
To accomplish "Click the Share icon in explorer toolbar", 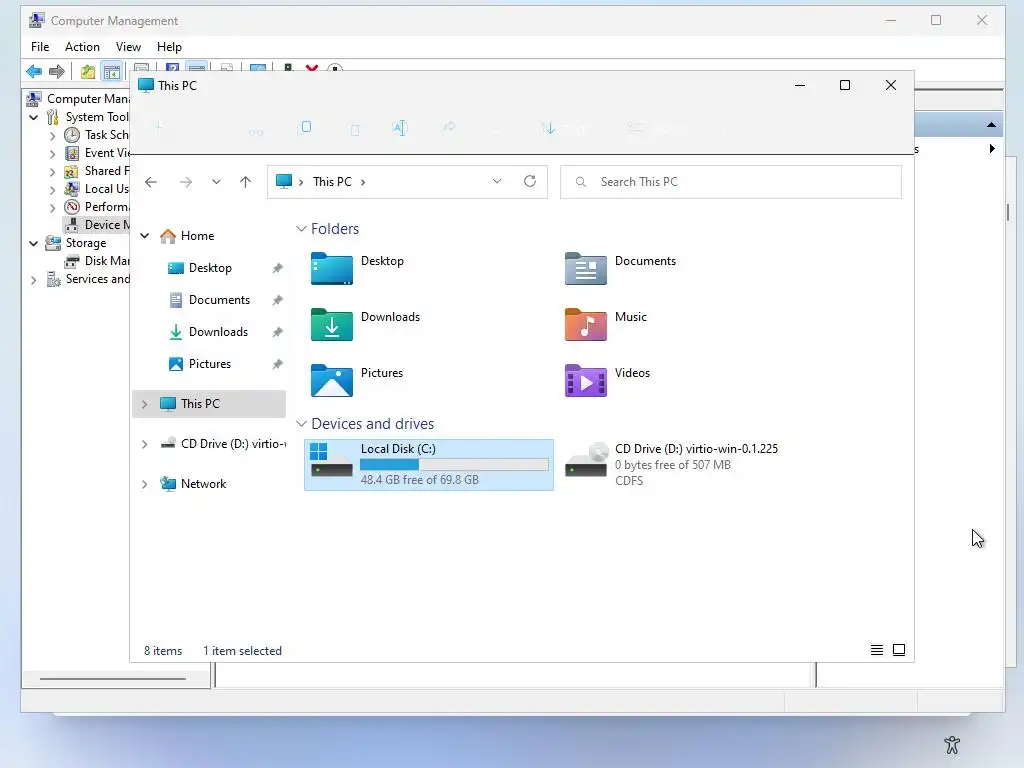I will pyautogui.click(x=449, y=127).
